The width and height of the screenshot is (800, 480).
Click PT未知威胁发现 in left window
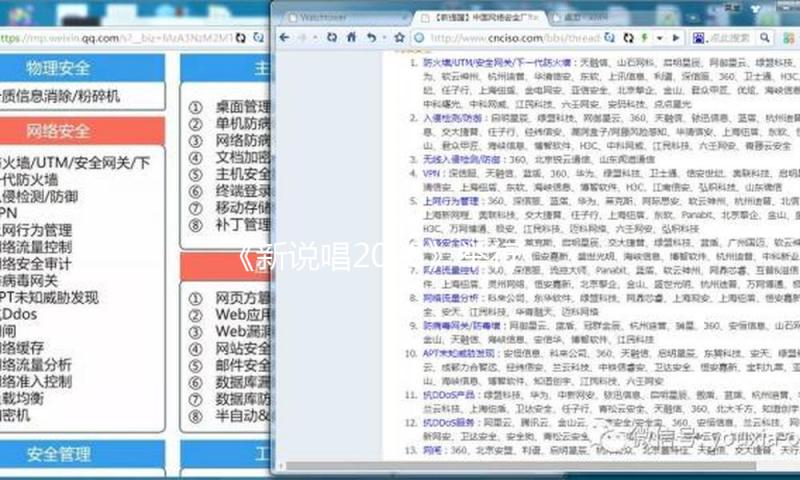pyautogui.click(x=49, y=297)
